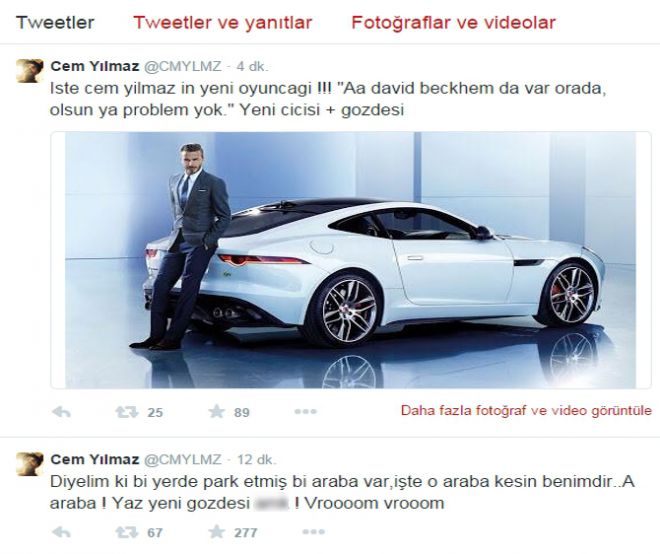Click Daha fazla fotoğraf ve video görüntüle
Screen dimensions: 660x554
click(526, 410)
